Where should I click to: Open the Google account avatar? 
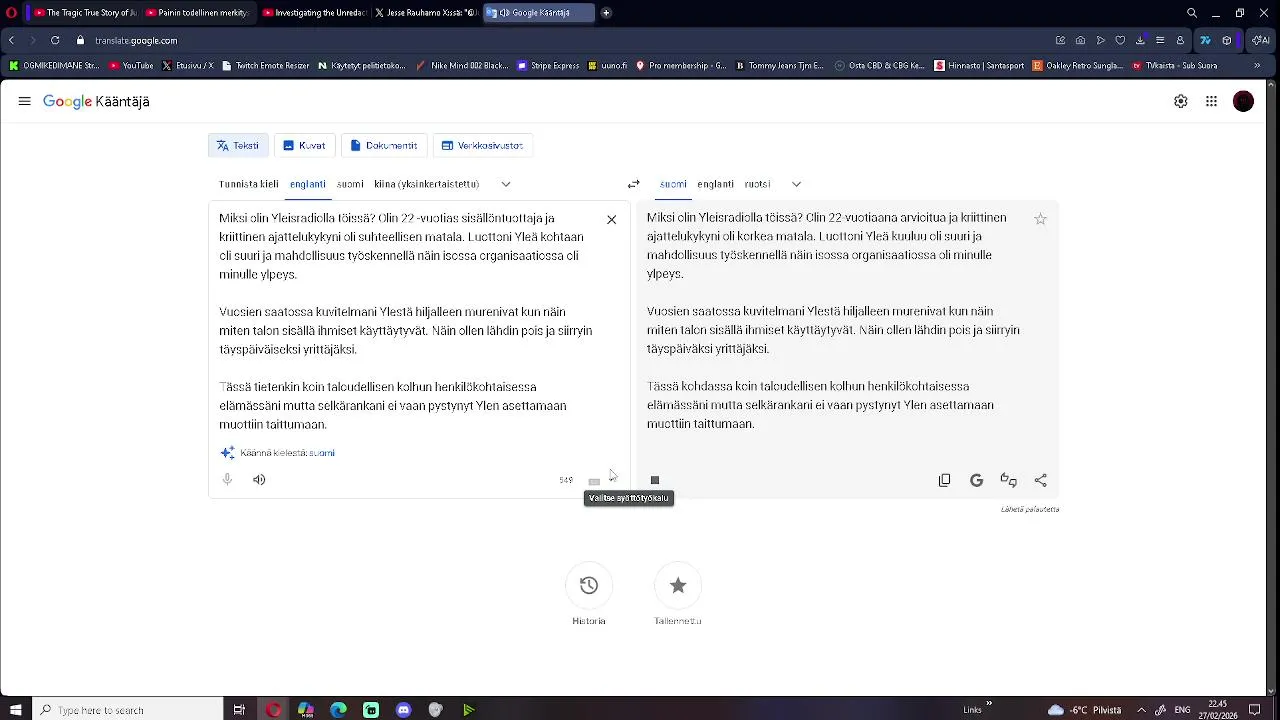point(1243,101)
